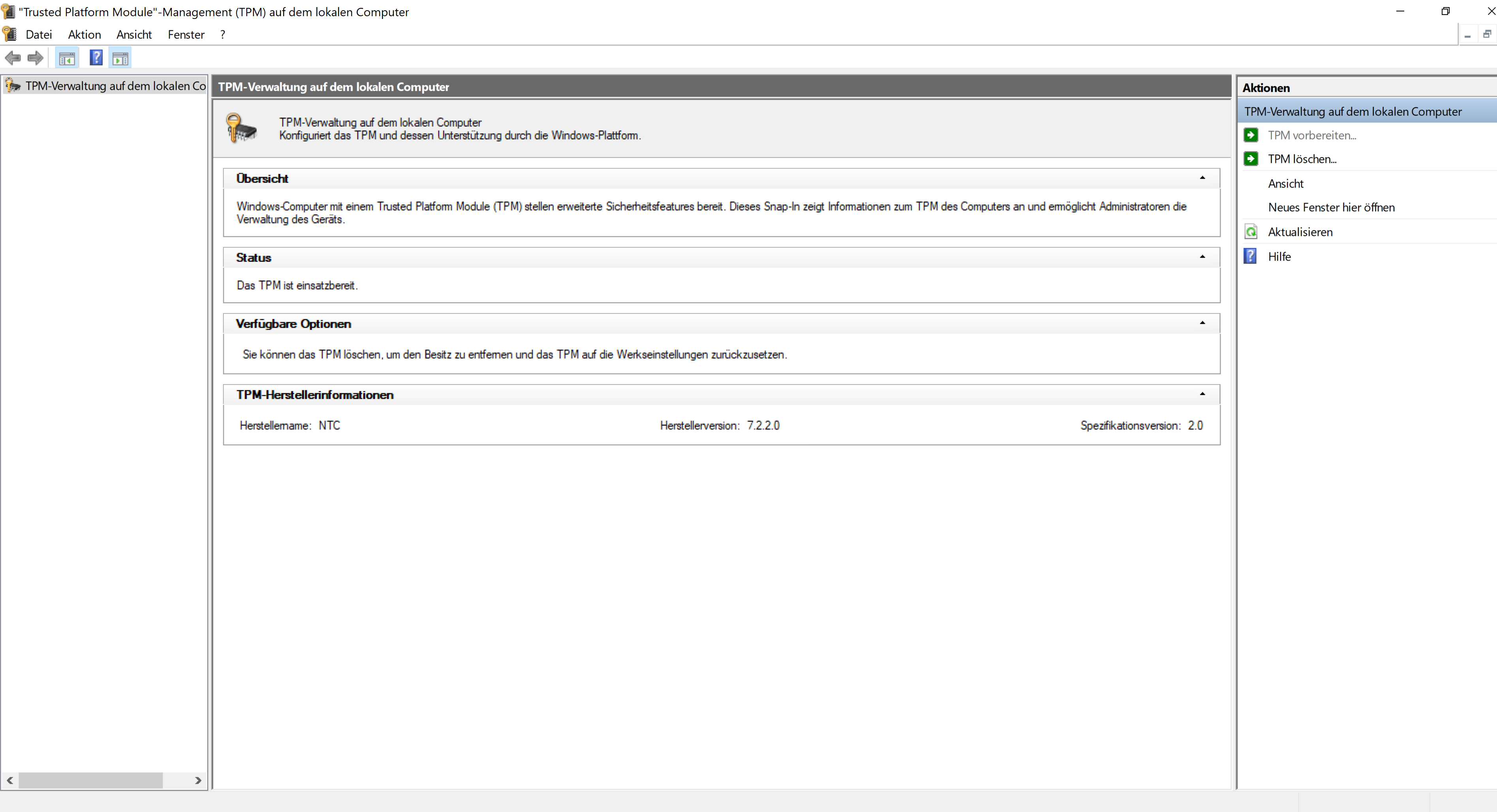The image size is (1497, 812).
Task: Click the green arrow beside TPM löschen
Action: [x=1251, y=159]
